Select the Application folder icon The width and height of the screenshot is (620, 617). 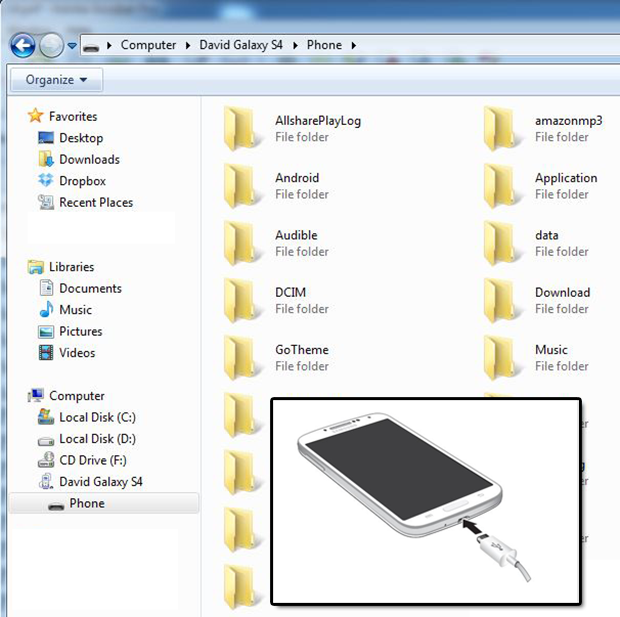point(502,185)
